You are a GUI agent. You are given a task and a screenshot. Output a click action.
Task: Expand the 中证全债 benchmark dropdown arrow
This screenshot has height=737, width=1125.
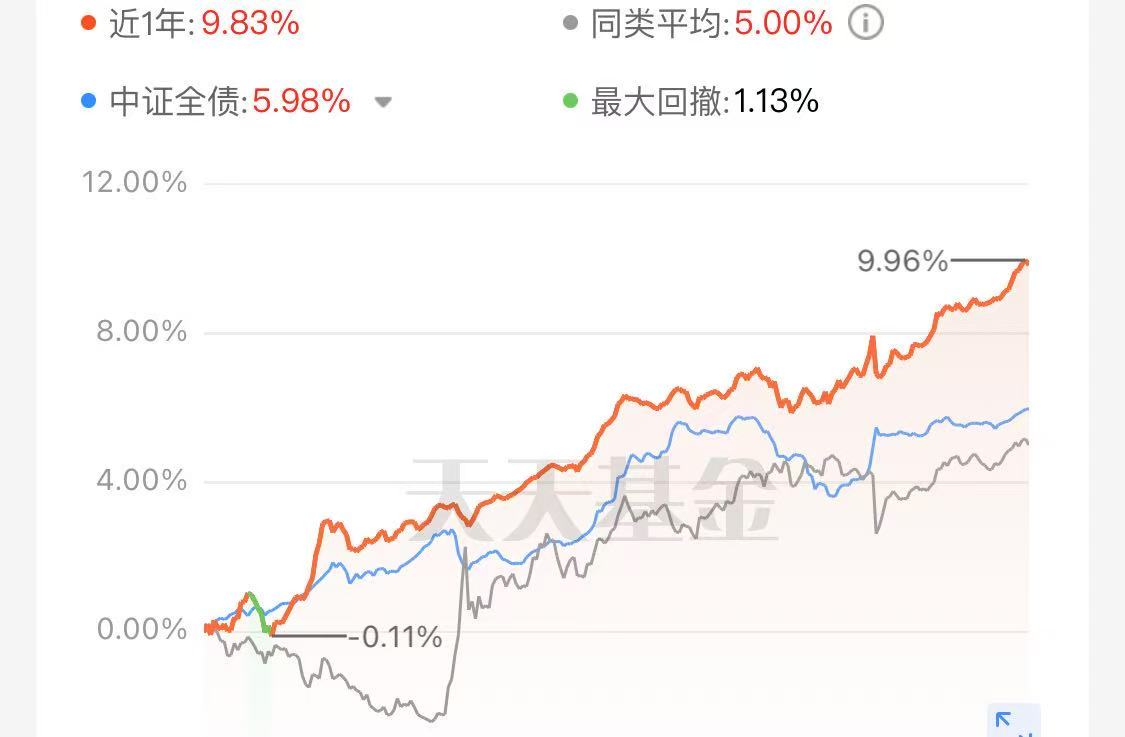point(383,102)
